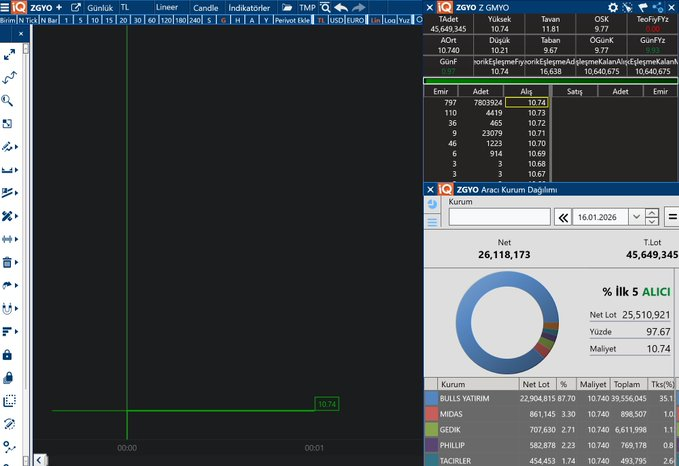This screenshot has height=466, width=679.
Task: Open the hamburger menu in chart toolbar
Action: pyautogui.click(x=5, y=7)
